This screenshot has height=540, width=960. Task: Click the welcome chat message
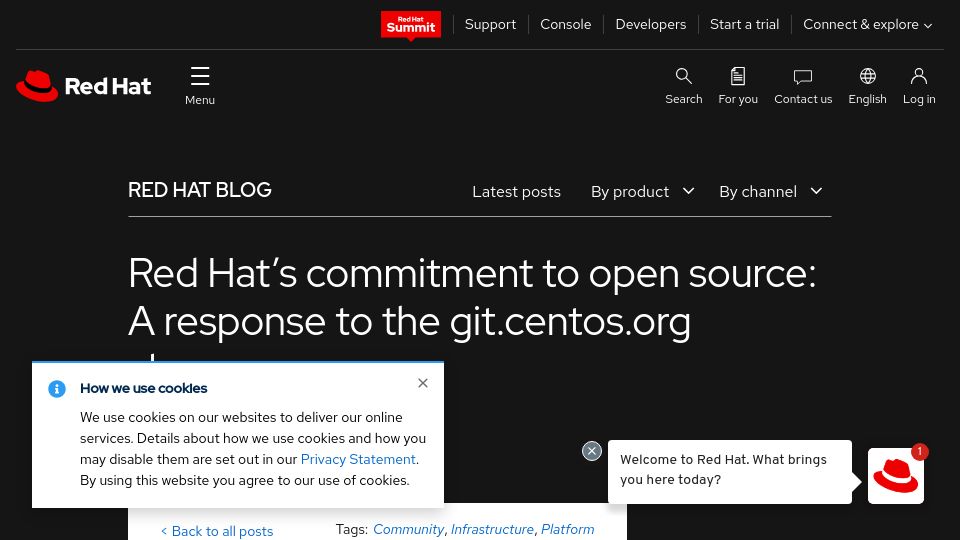(730, 471)
